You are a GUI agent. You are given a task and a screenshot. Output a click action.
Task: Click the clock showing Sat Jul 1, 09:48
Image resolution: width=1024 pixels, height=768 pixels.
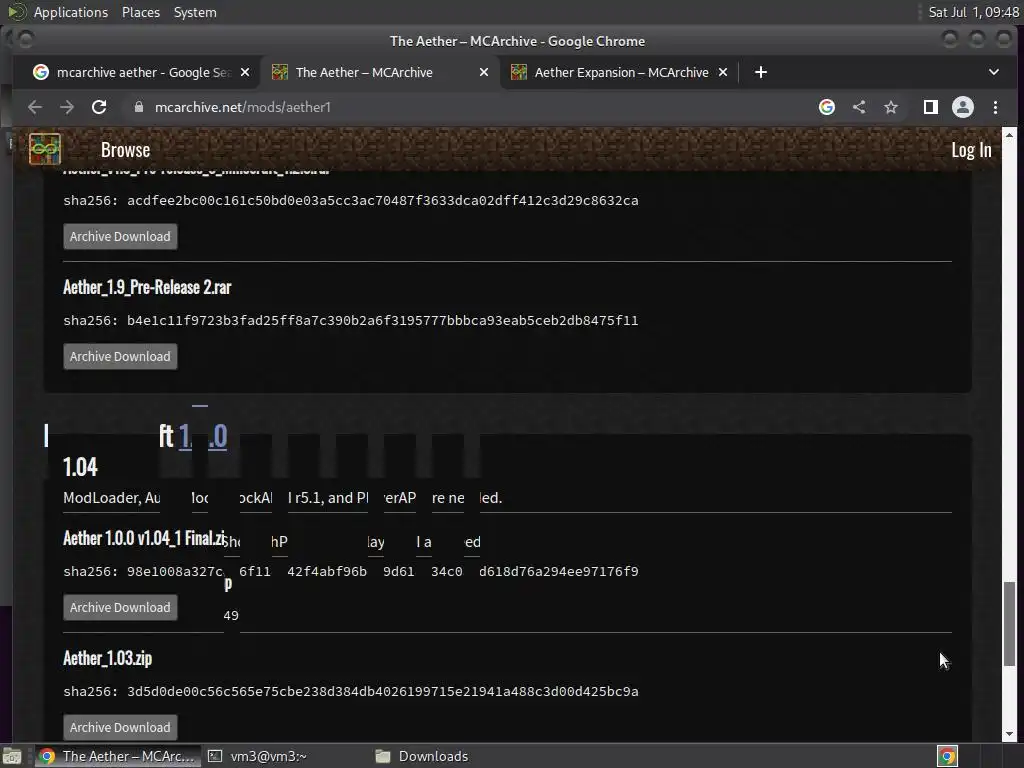[973, 12]
